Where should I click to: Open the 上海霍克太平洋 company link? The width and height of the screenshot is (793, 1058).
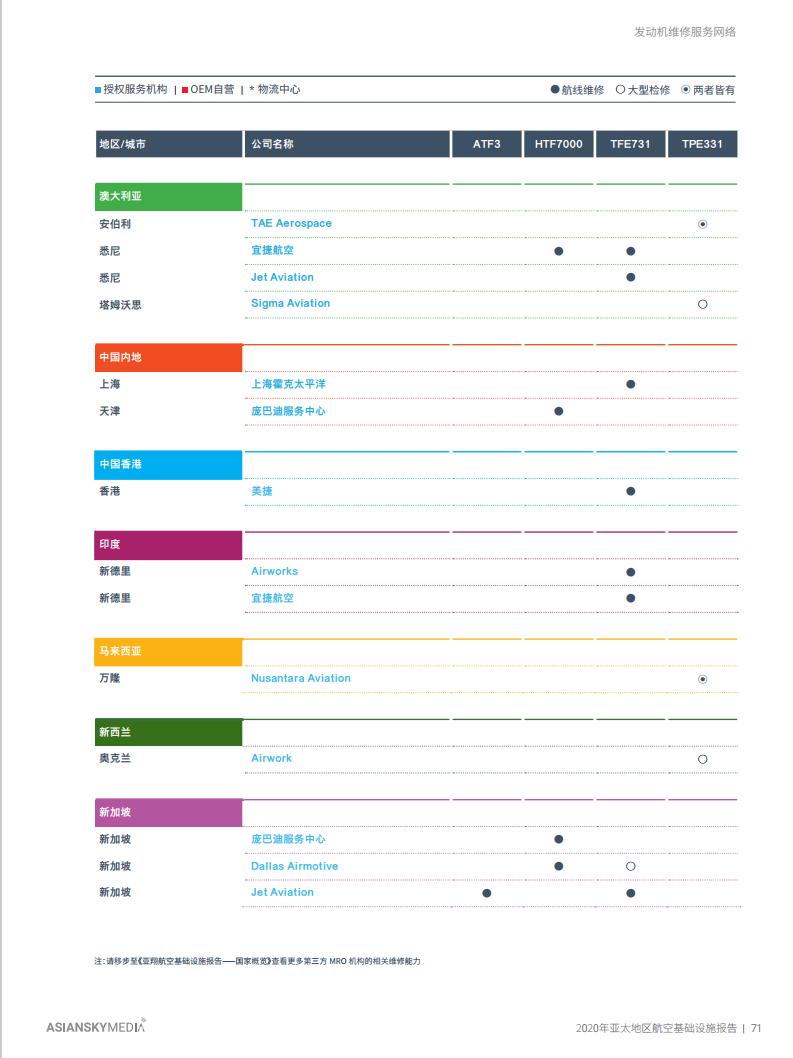288,384
